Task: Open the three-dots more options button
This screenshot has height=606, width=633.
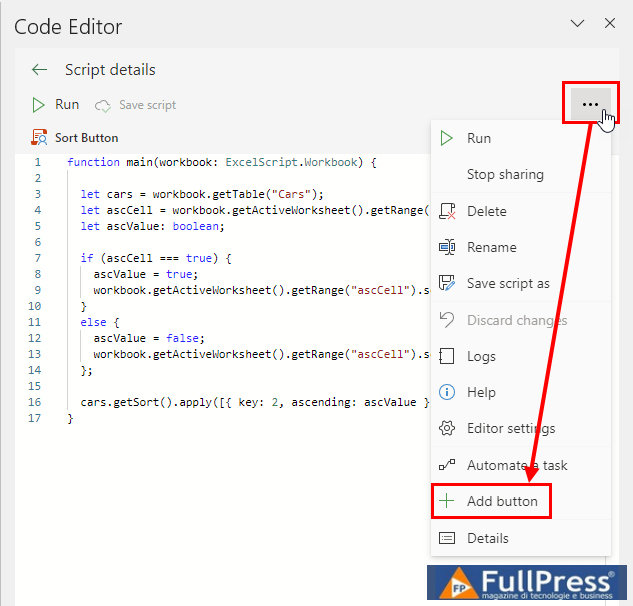Action: [590, 104]
